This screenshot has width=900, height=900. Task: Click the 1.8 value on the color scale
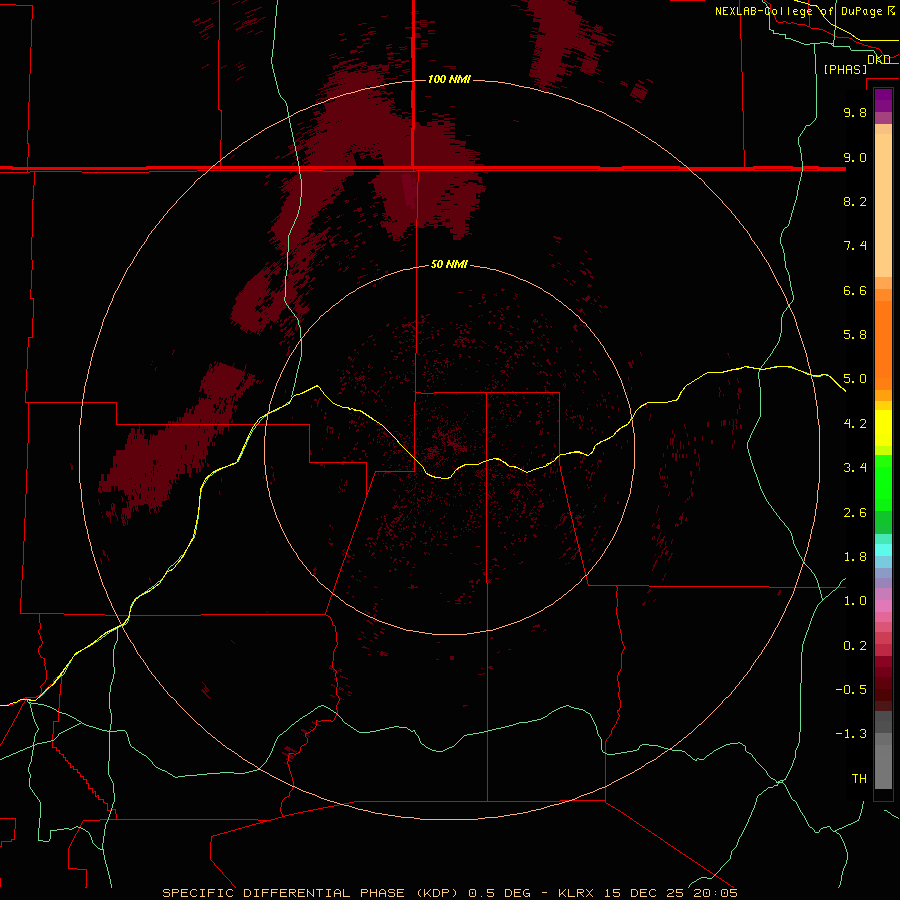coord(855,557)
